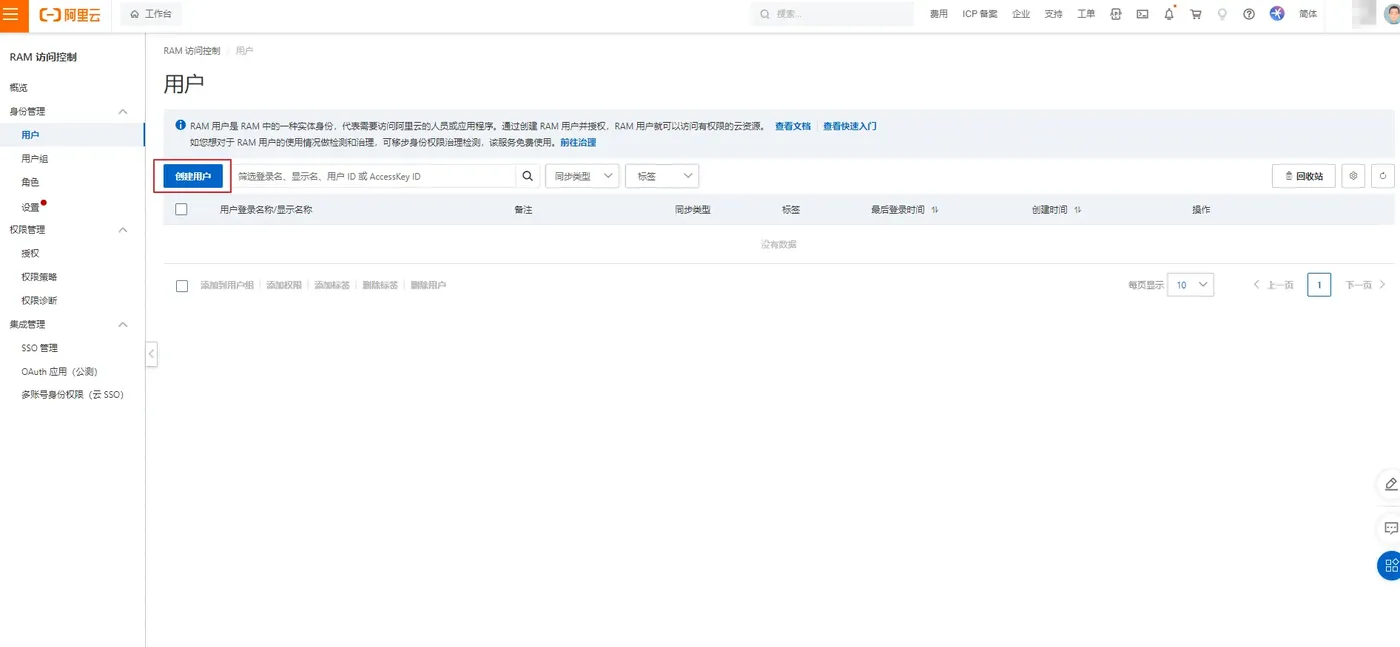Open the blue AI assistant icon
Screen dimensions: 1400x647
pyautogui.click(x=1277, y=14)
